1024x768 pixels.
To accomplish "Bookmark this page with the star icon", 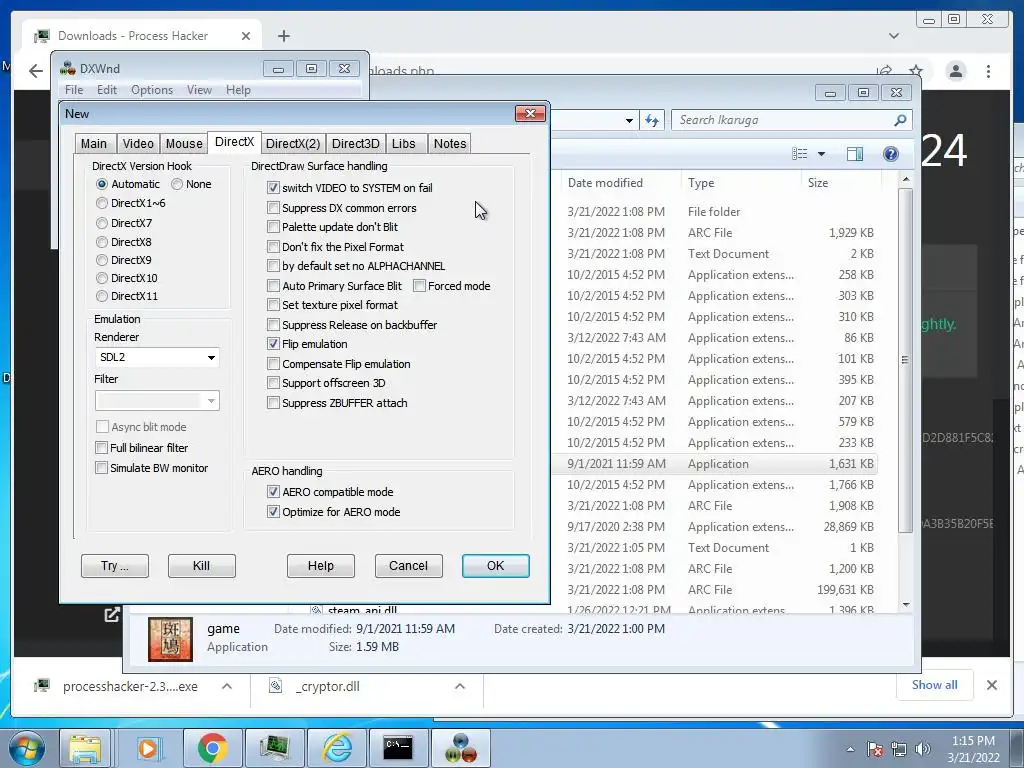I will coord(916,71).
